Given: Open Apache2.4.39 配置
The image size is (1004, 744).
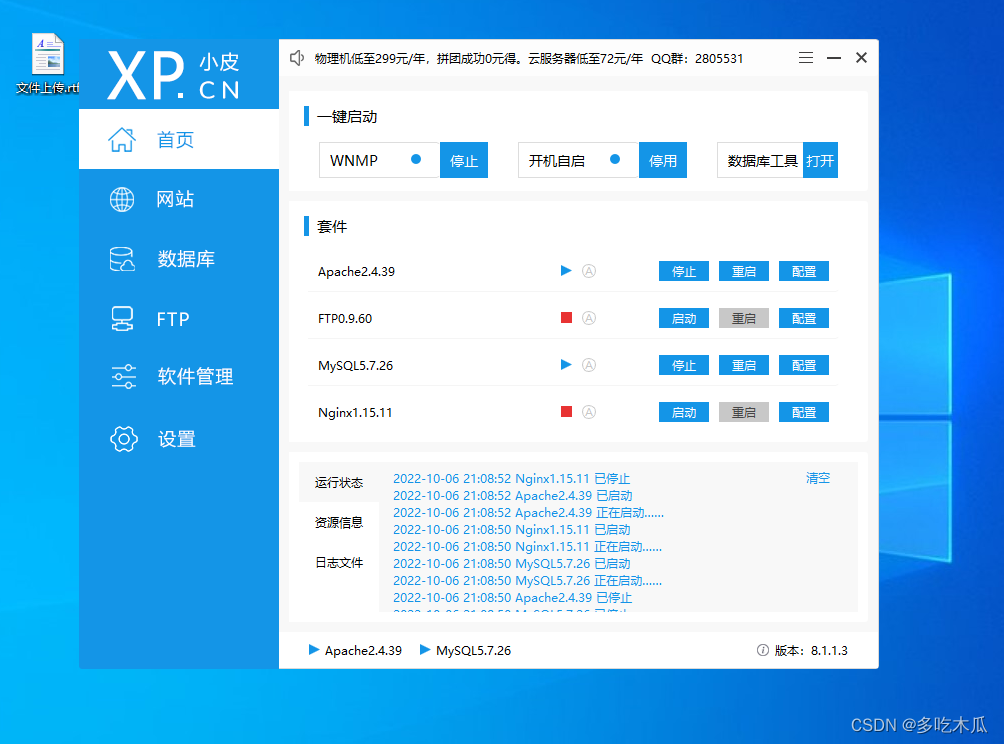Looking at the screenshot, I should pos(804,271).
